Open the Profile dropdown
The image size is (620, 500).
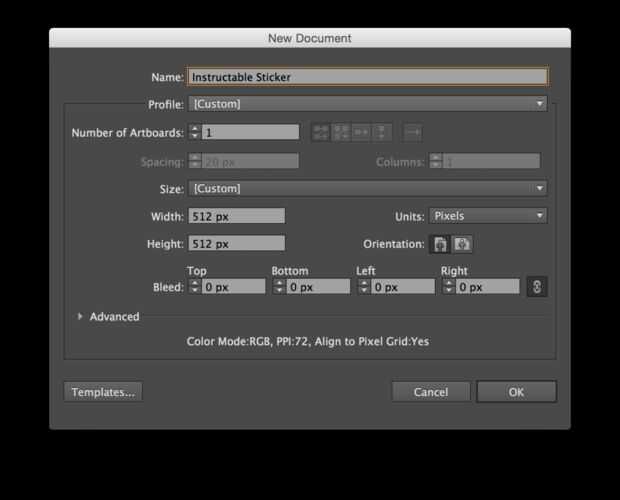[368, 104]
